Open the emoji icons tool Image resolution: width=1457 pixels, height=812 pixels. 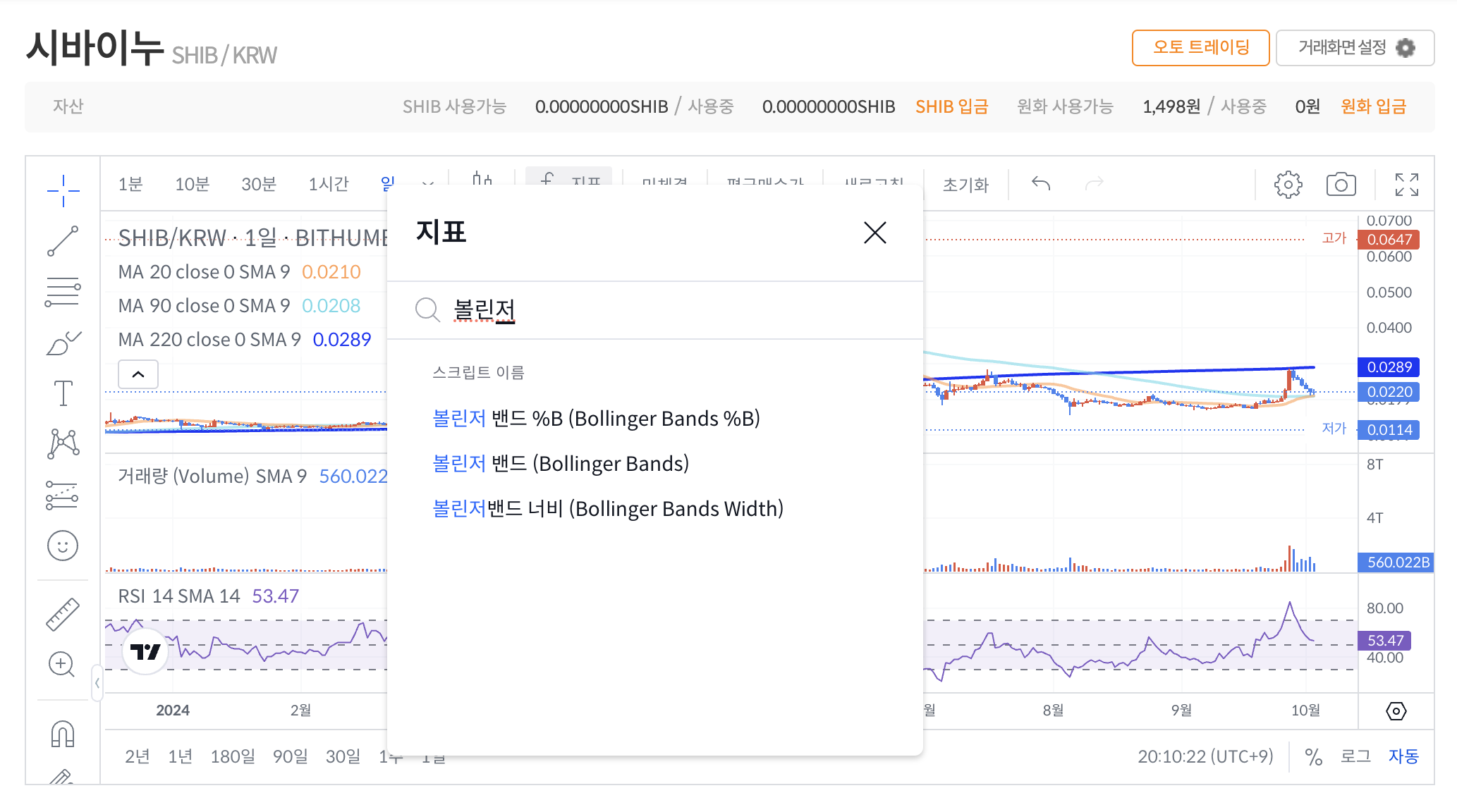(63, 546)
